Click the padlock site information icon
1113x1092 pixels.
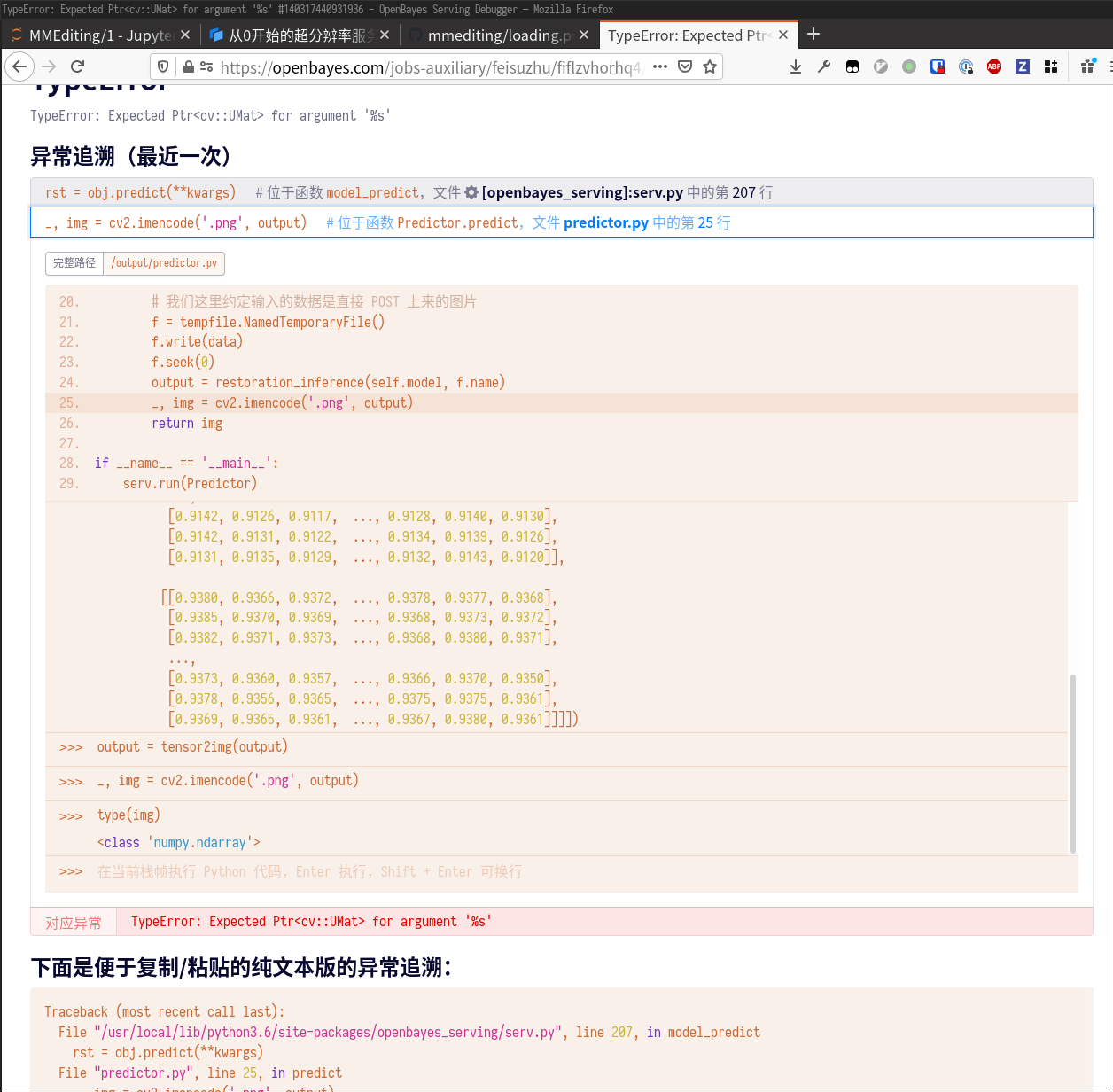coord(188,66)
